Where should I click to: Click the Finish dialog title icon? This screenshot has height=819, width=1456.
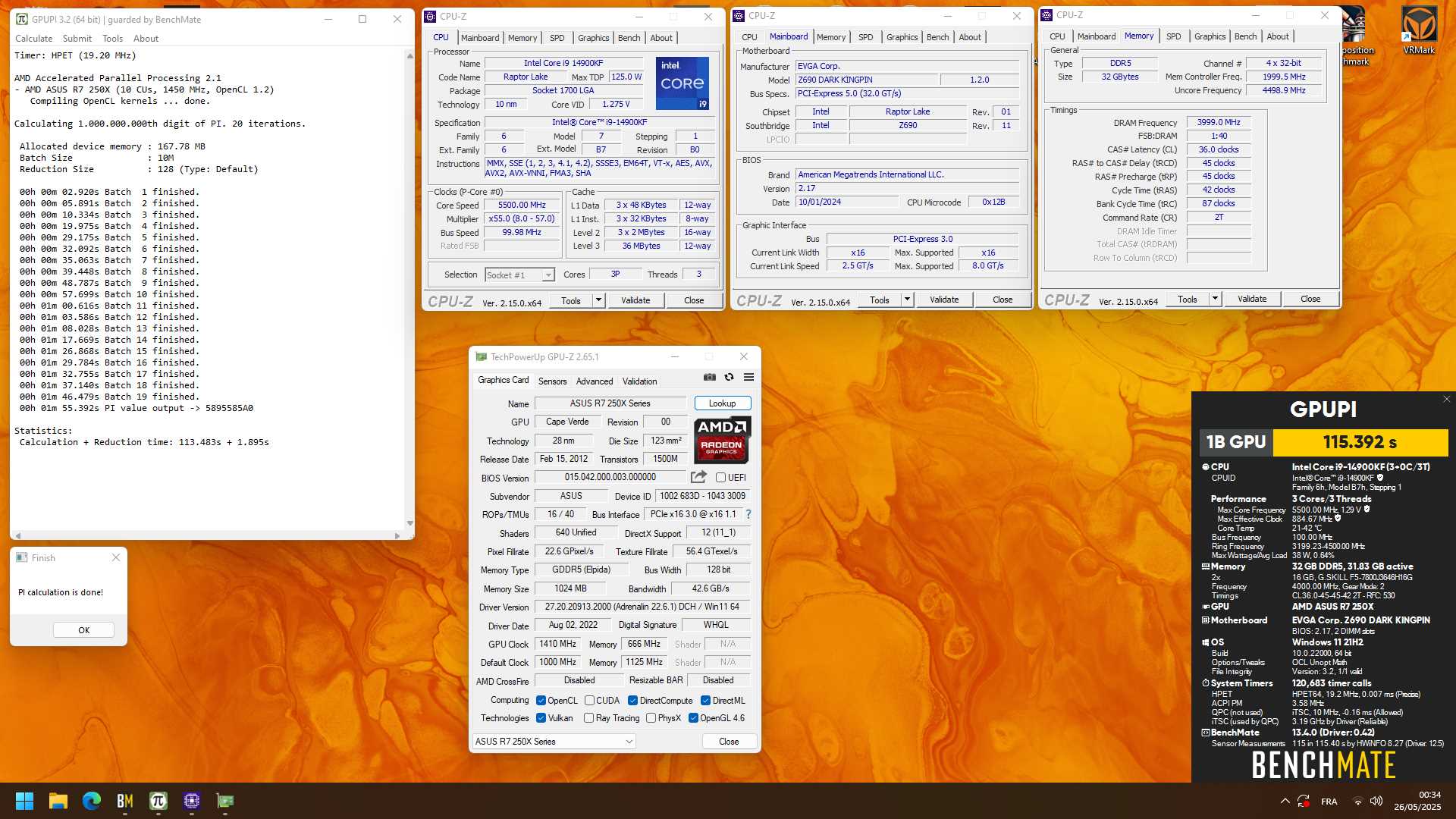coord(22,557)
